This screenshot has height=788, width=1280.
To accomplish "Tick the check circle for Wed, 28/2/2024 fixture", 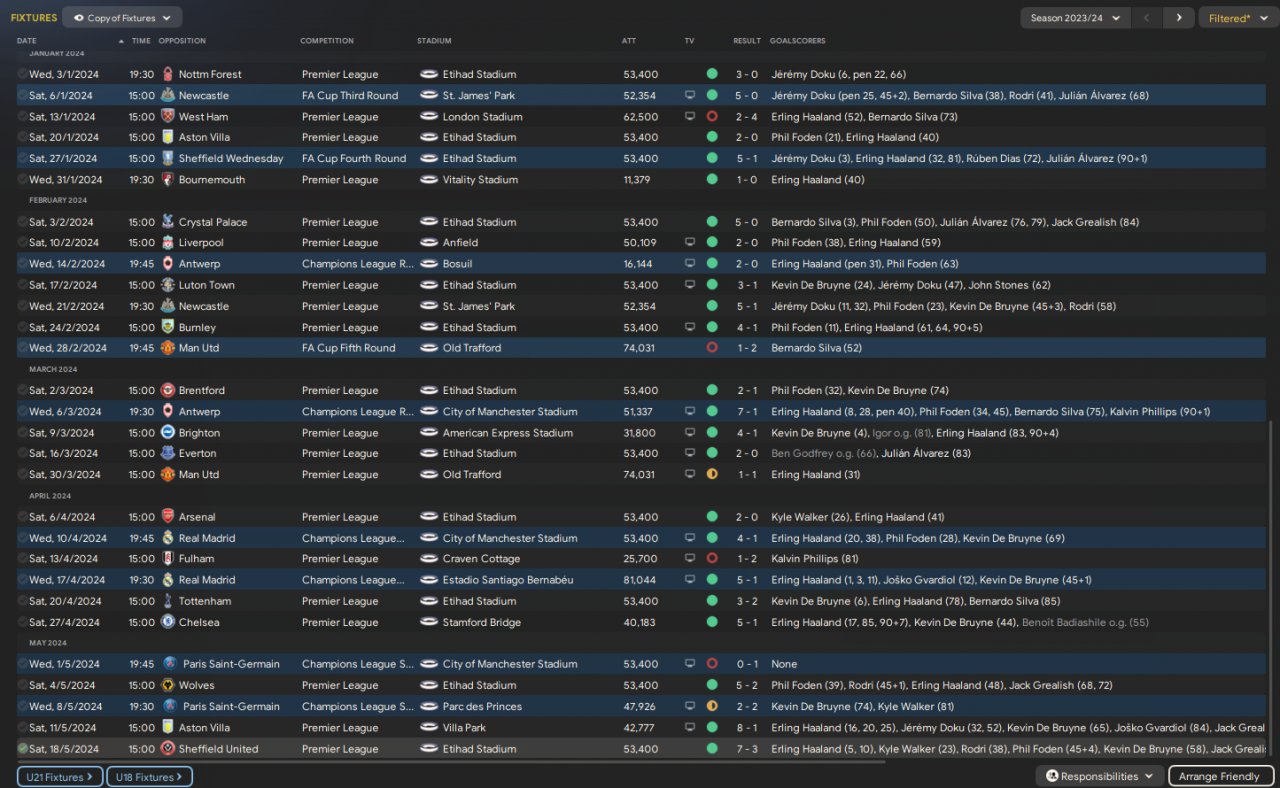I will (23, 348).
